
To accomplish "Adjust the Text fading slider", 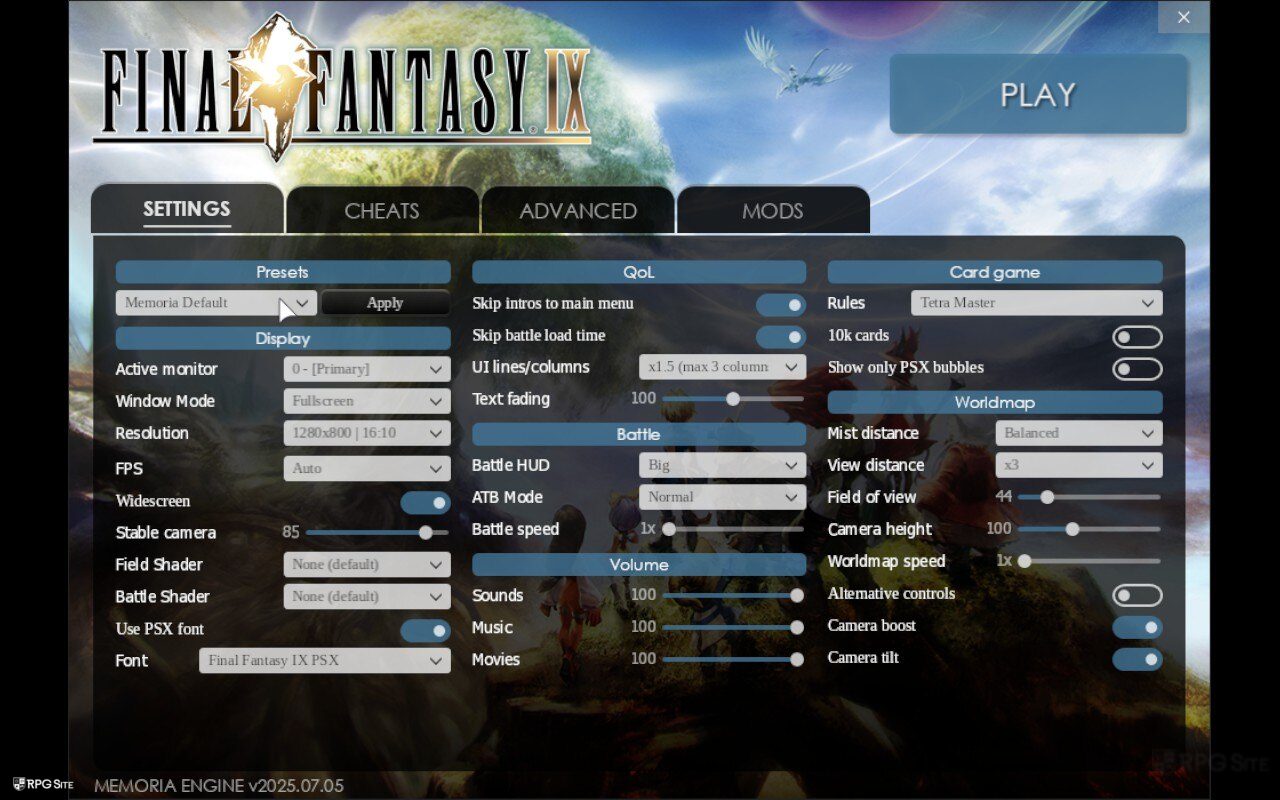I will (733, 399).
